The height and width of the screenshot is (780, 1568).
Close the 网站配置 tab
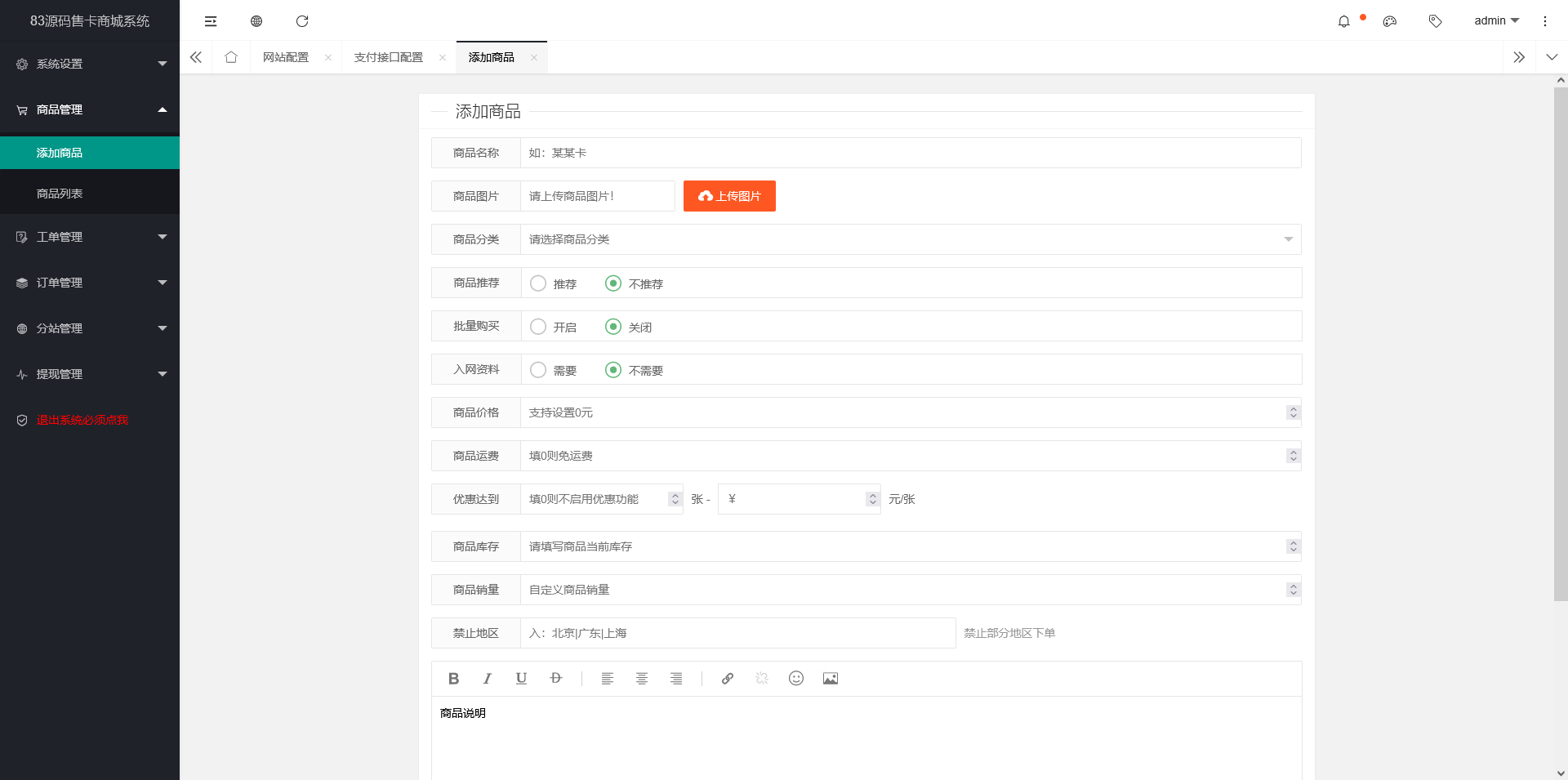coord(328,57)
